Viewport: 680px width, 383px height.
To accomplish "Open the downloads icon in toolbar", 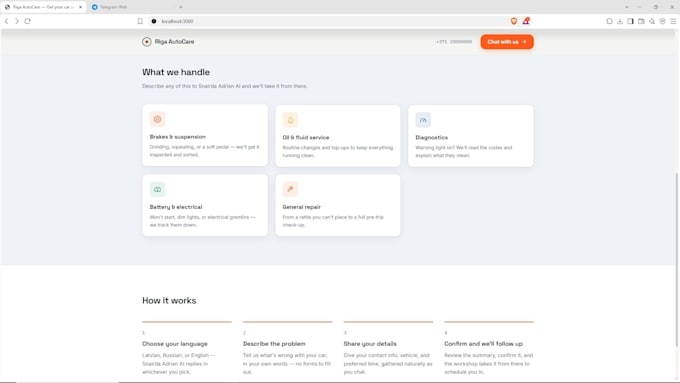I will click(620, 21).
